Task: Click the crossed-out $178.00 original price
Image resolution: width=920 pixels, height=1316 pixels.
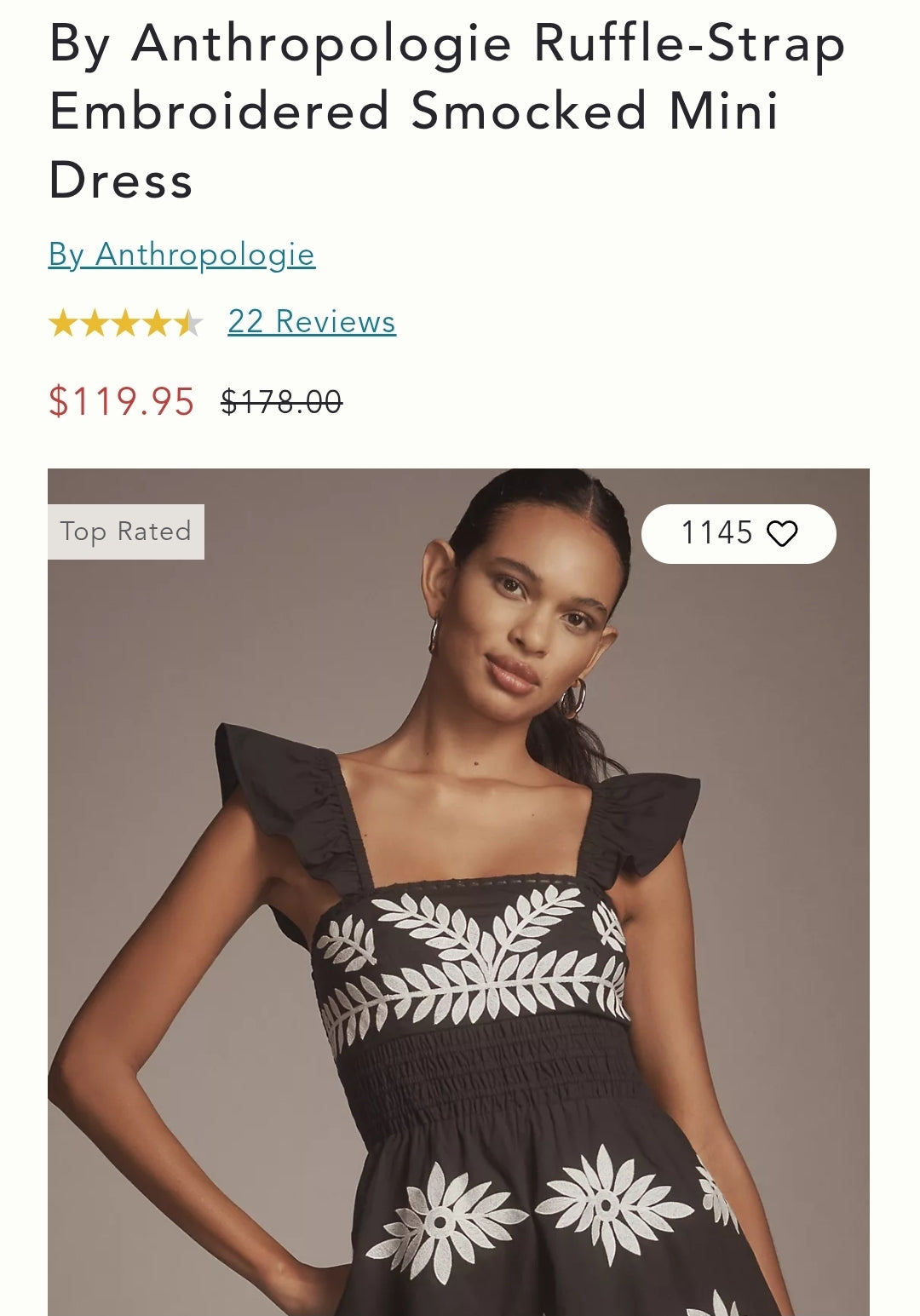Action: click(x=281, y=401)
